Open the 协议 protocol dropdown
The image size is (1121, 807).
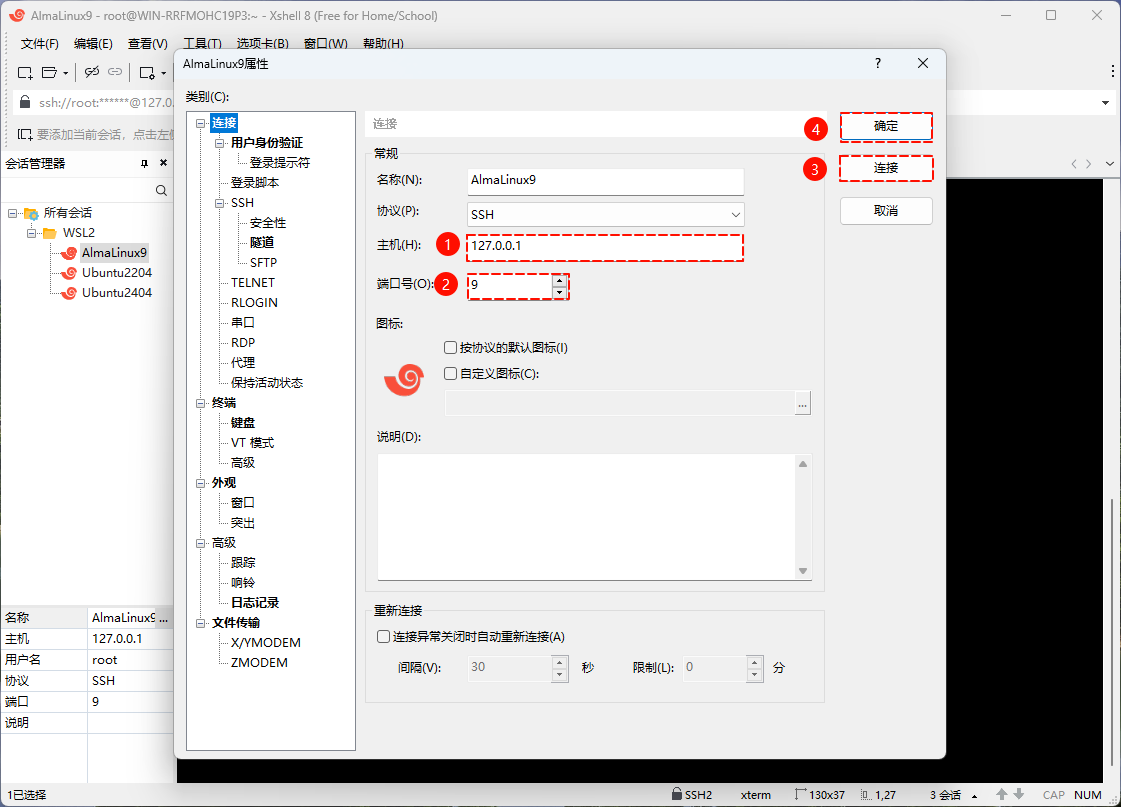point(737,214)
